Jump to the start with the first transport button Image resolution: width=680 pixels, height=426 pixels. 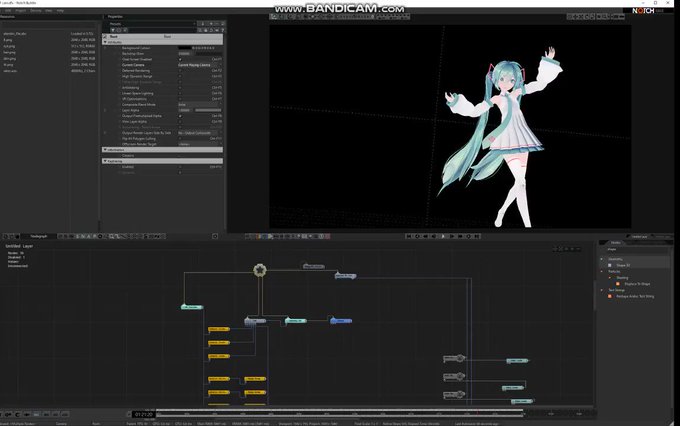click(x=409, y=236)
